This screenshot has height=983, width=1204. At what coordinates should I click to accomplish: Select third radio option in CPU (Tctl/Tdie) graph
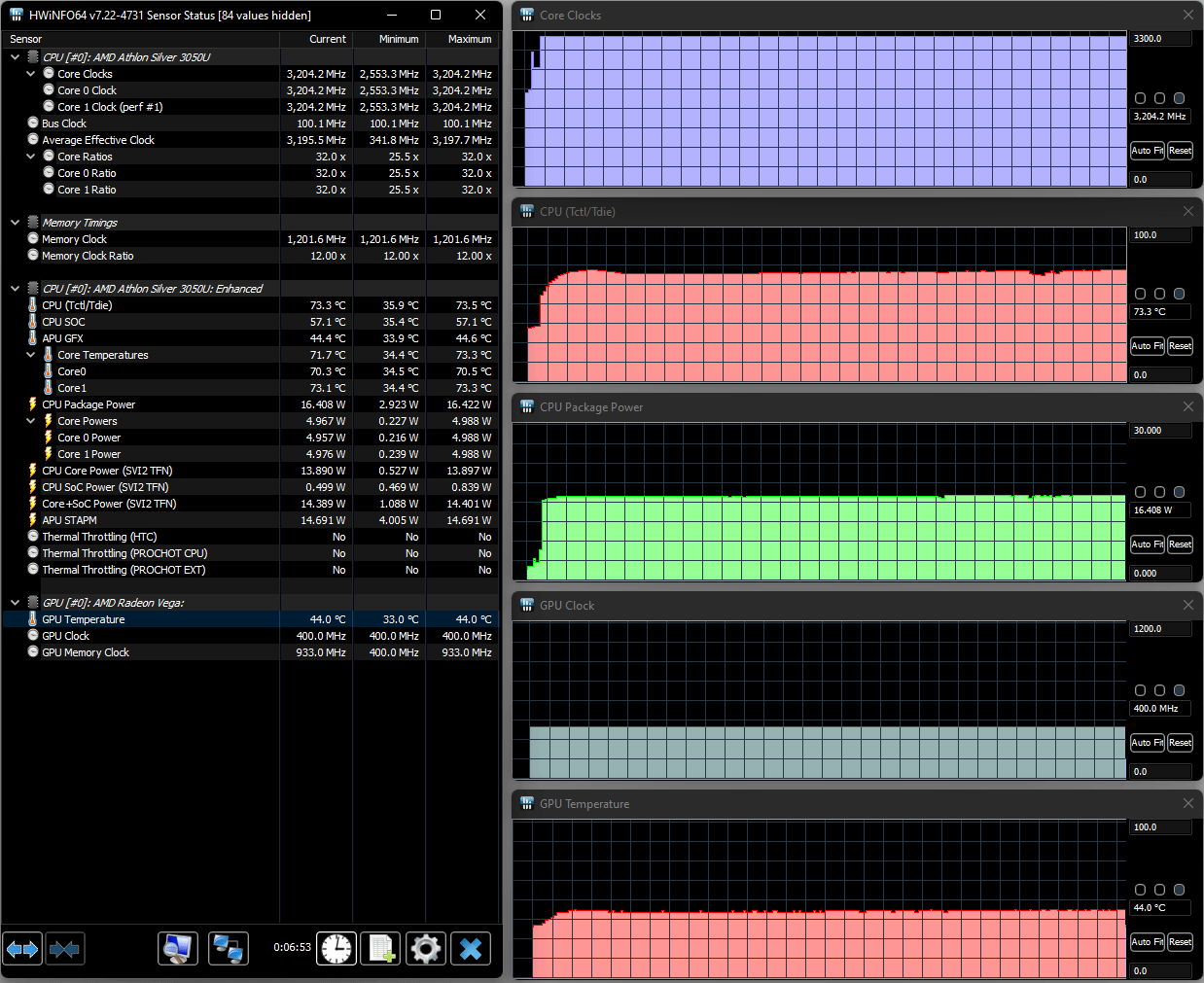pyautogui.click(x=1179, y=294)
